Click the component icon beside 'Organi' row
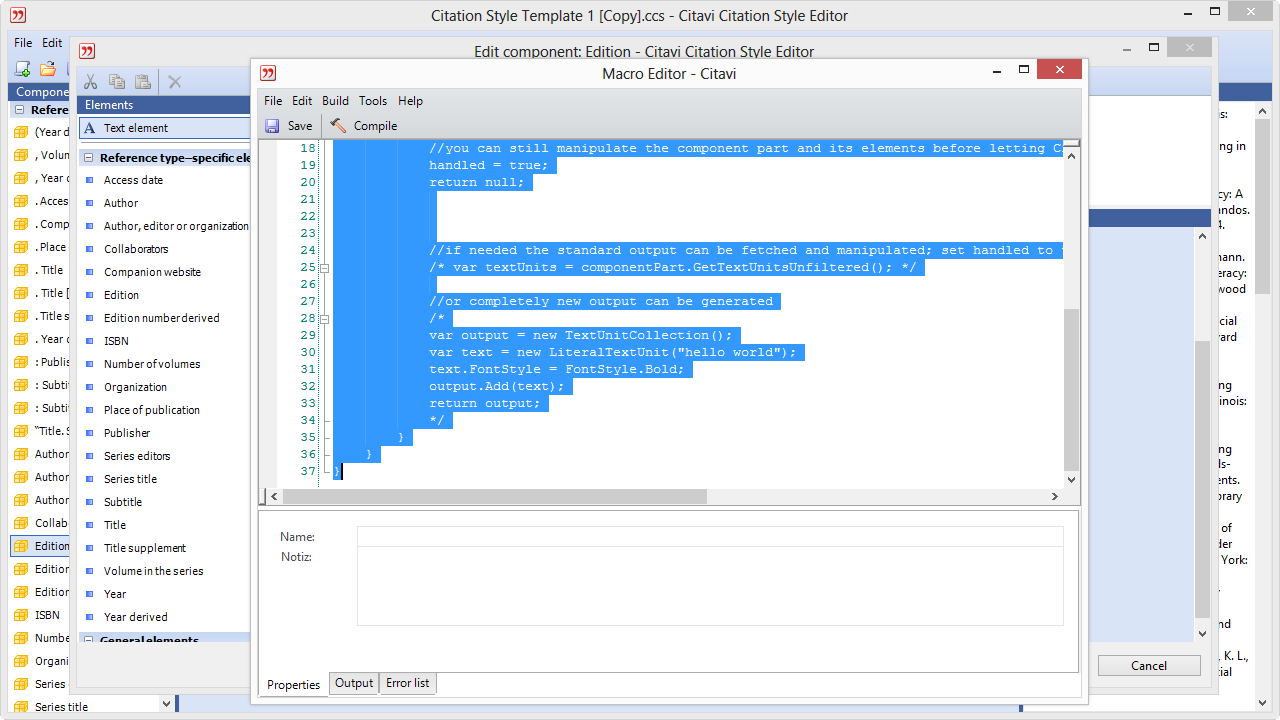Image resolution: width=1280 pixels, height=720 pixels. click(21, 661)
